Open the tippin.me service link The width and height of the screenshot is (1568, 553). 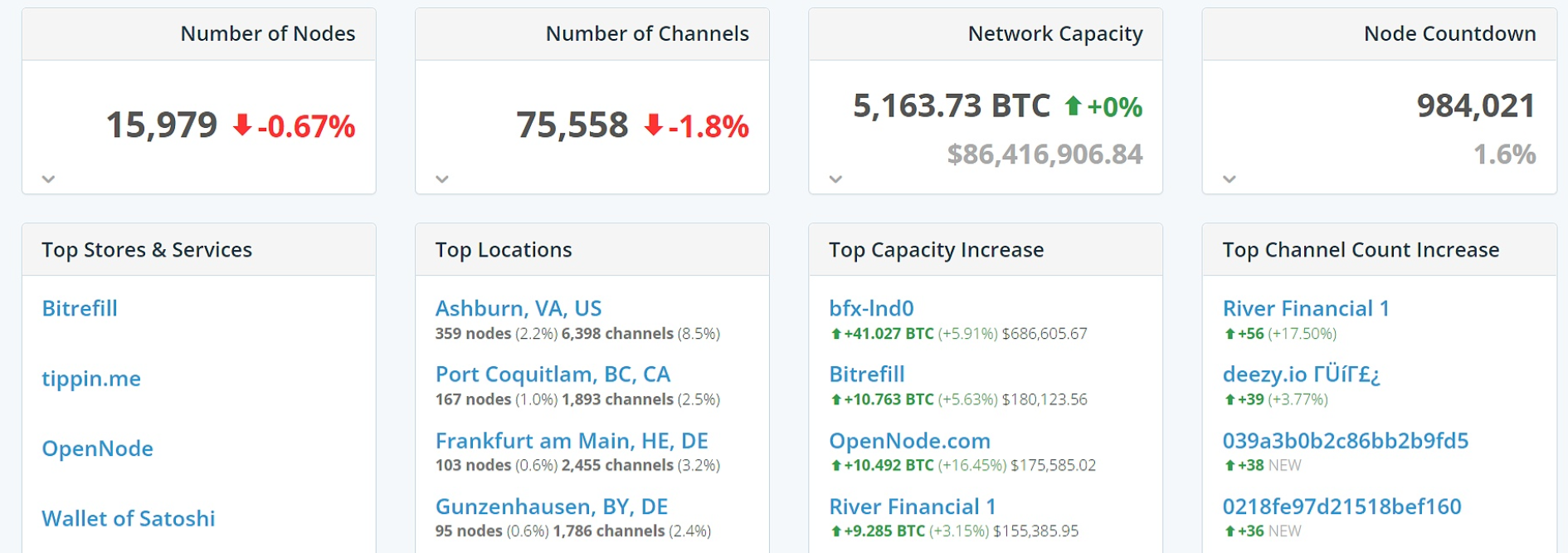point(91,379)
